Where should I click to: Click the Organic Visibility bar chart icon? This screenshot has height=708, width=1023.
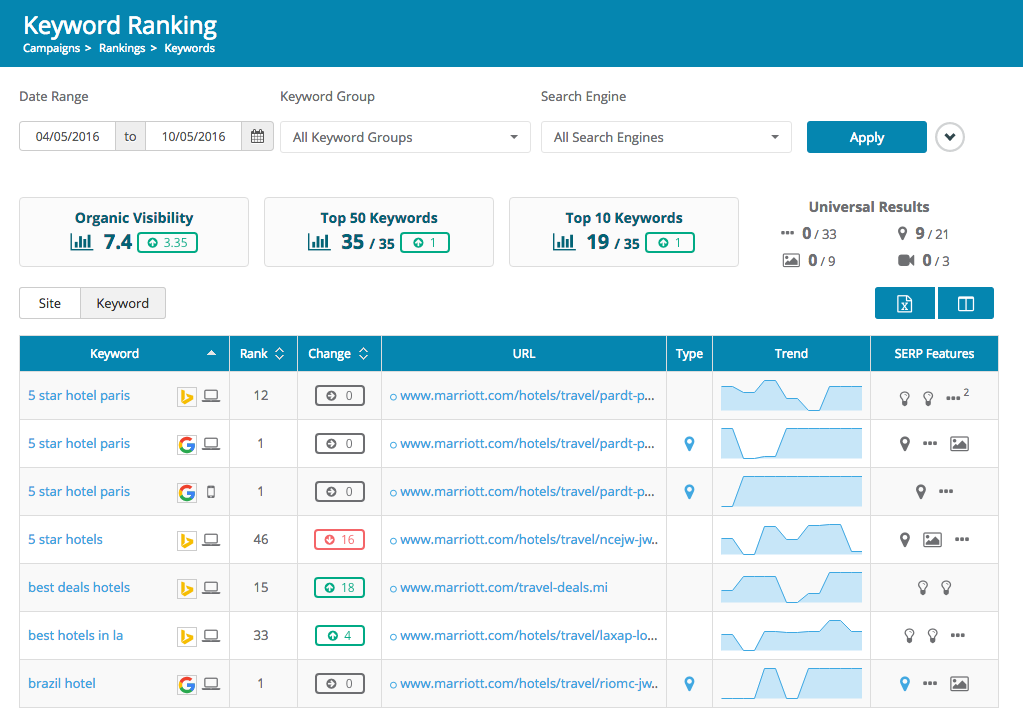[81, 242]
